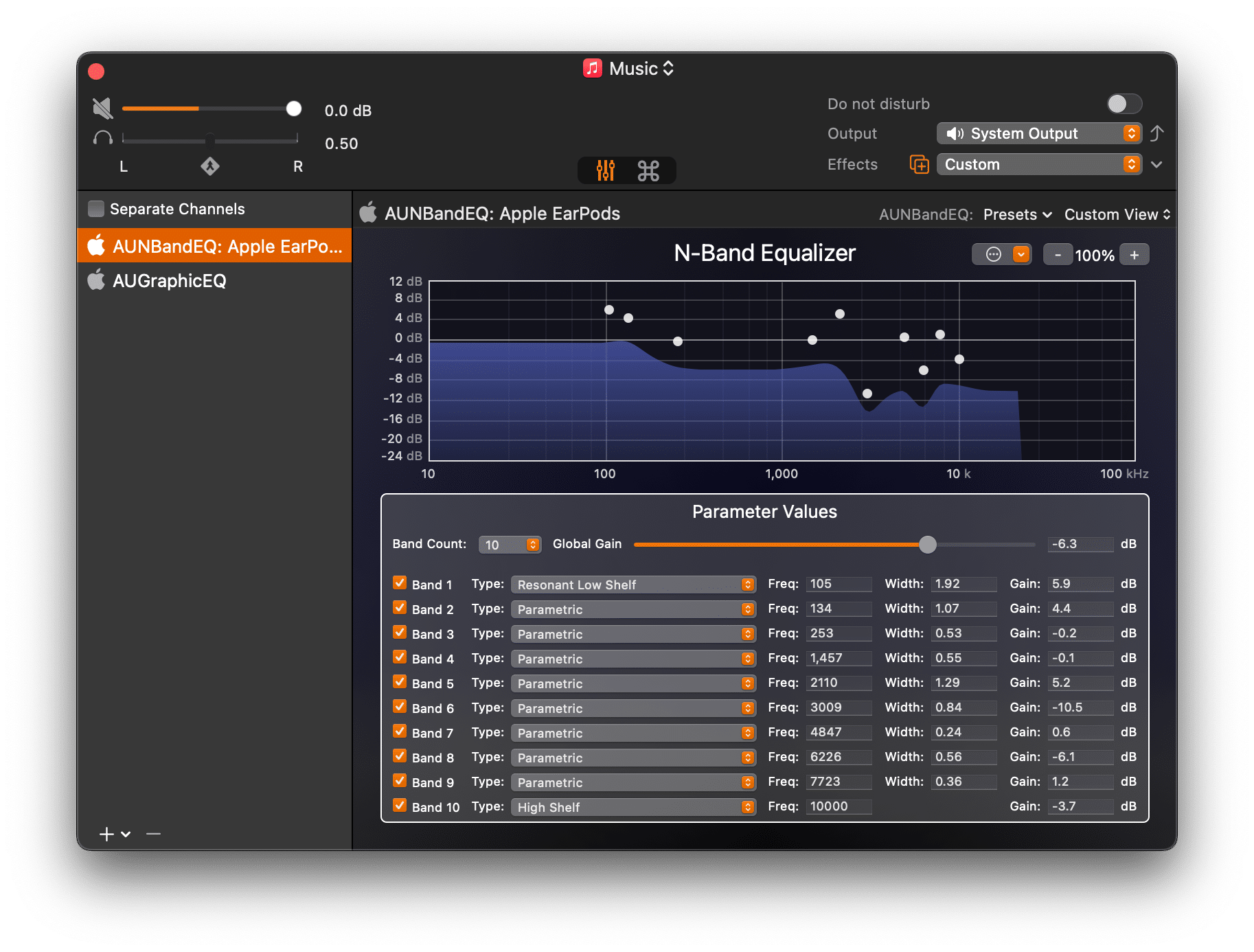Expand the effects chevron beside Custom
Screen dimensions: 1254x952
[1157, 165]
